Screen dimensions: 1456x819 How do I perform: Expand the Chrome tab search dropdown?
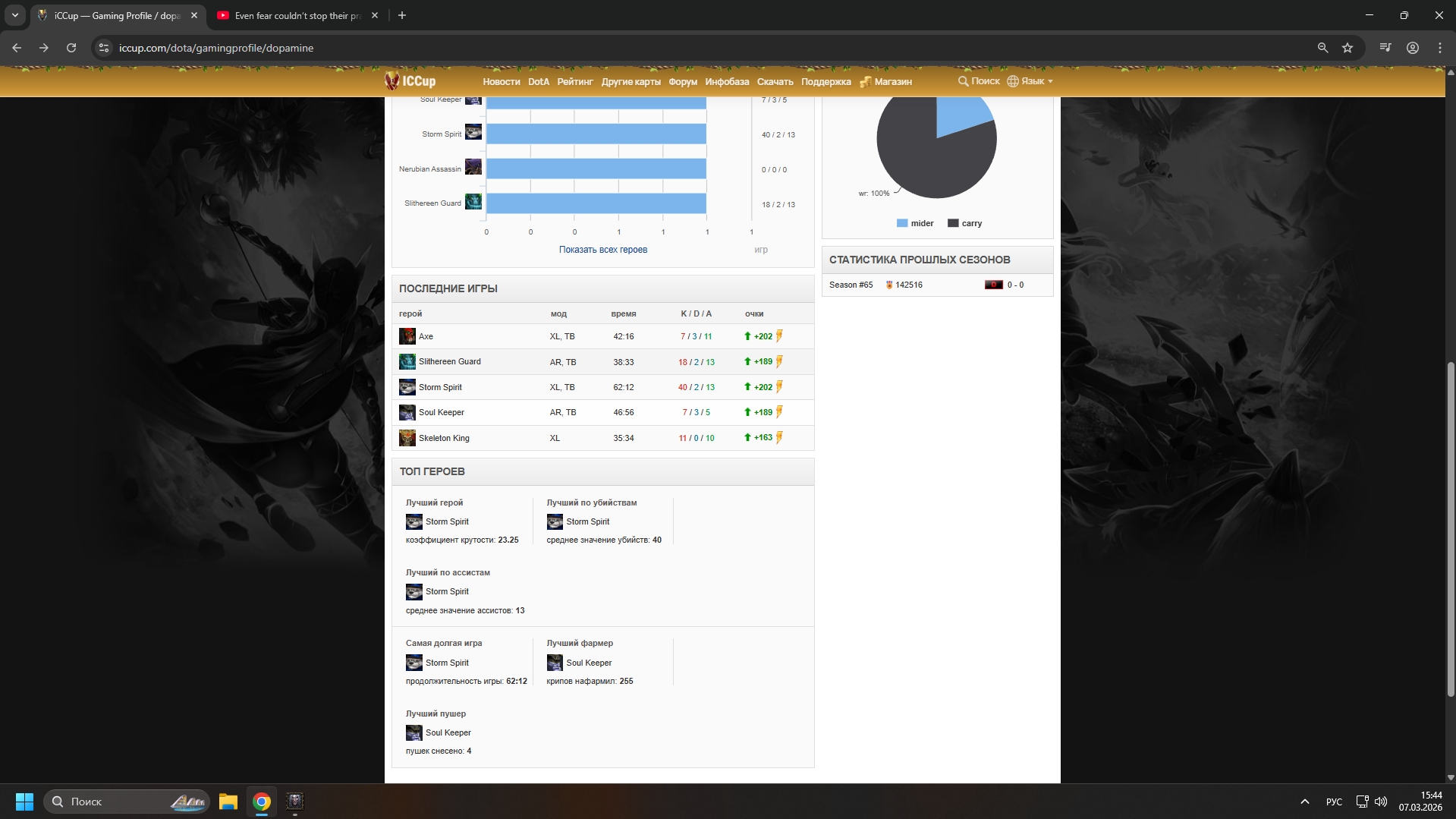[x=15, y=15]
